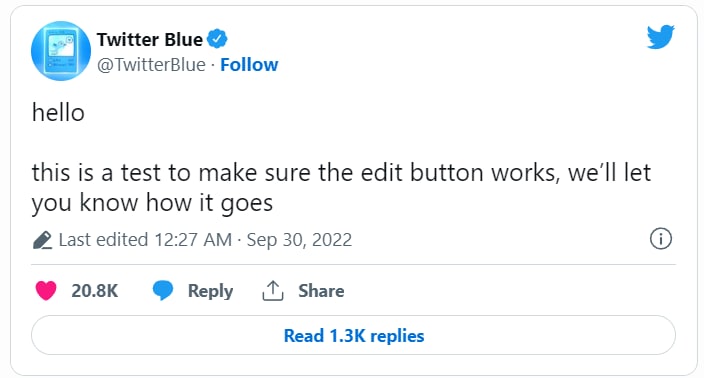Click the Sep 30, 2022 date

click(x=299, y=240)
